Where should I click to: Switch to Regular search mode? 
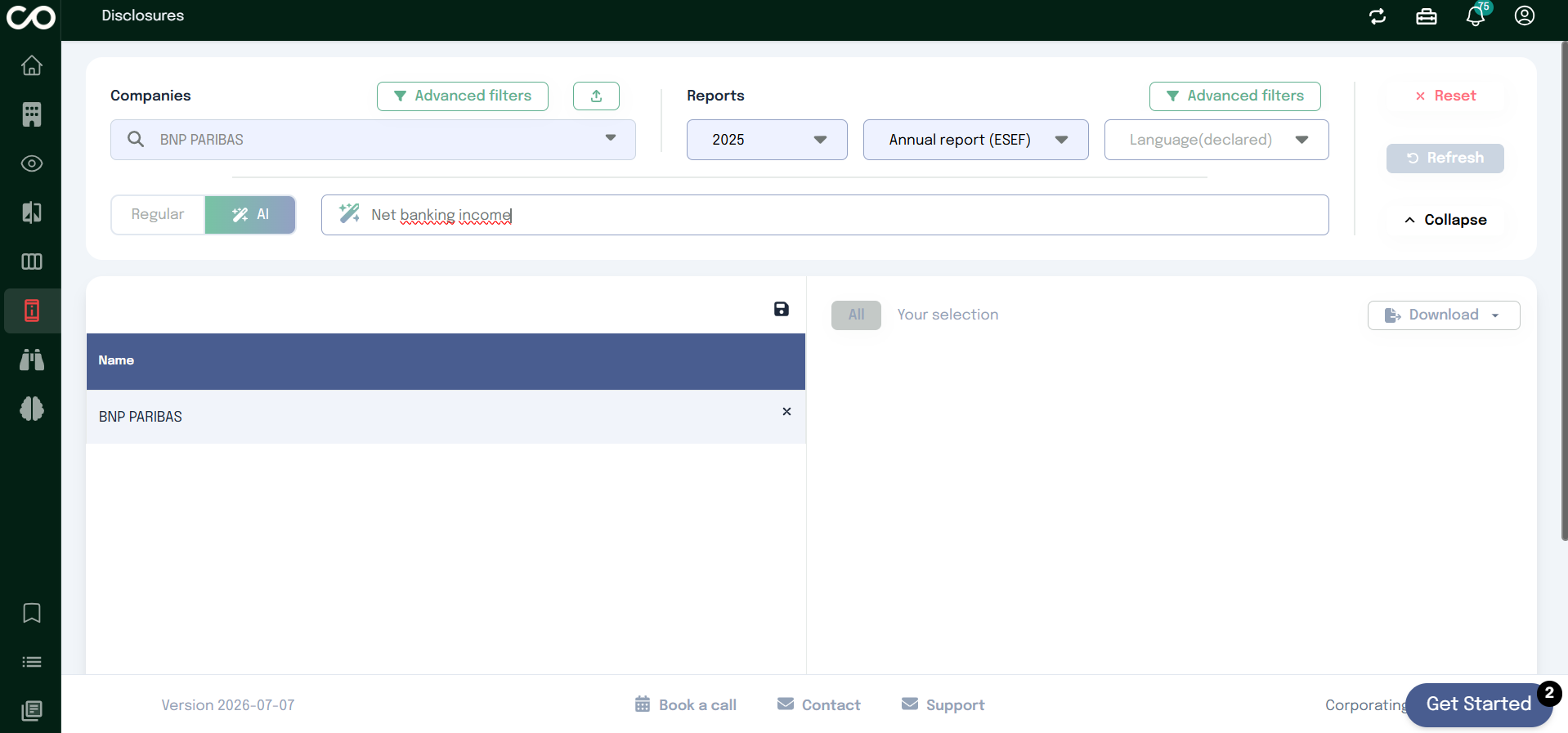(158, 215)
